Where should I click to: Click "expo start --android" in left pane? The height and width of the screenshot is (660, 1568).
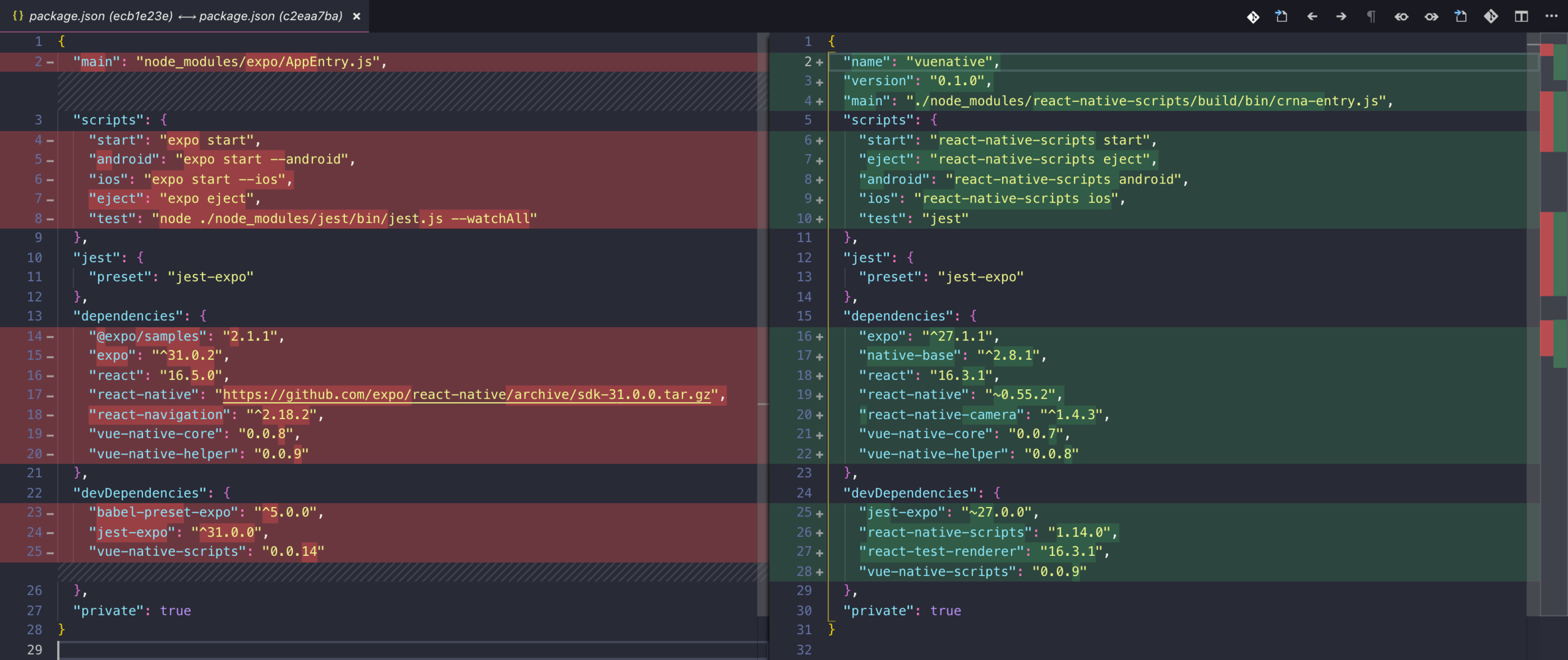pyautogui.click(x=262, y=159)
